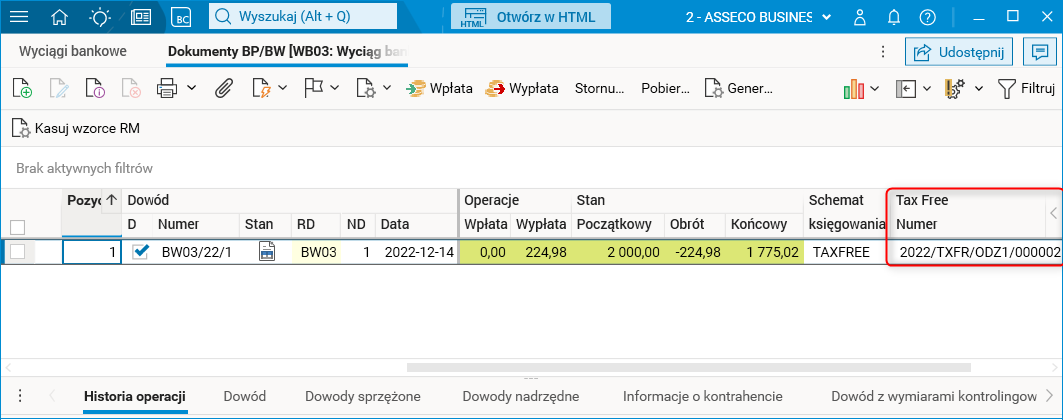Click the Wpłata button
Image resolution: width=1063 pixels, height=420 pixels.
click(439, 88)
